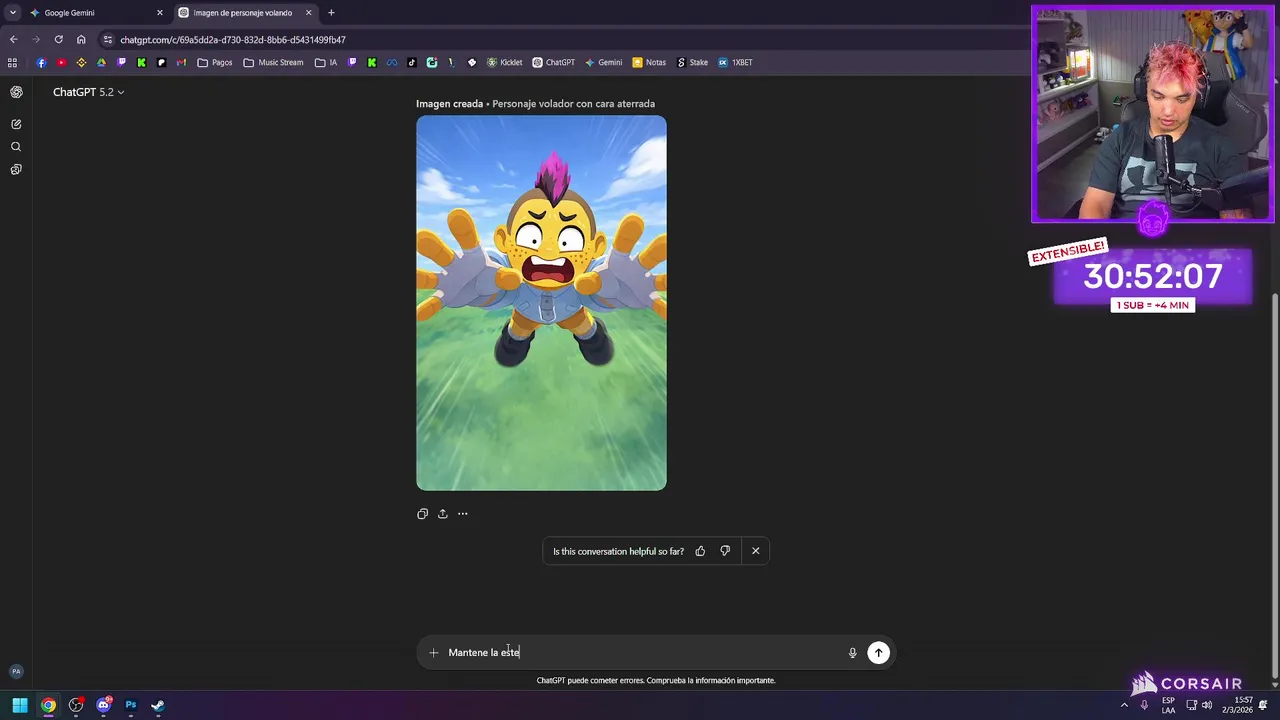
Task: Open the Binance bookmark
Action: 81,62
